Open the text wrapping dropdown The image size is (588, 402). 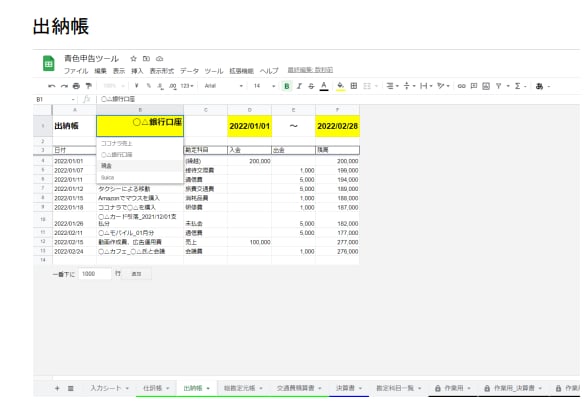[x=426, y=86]
